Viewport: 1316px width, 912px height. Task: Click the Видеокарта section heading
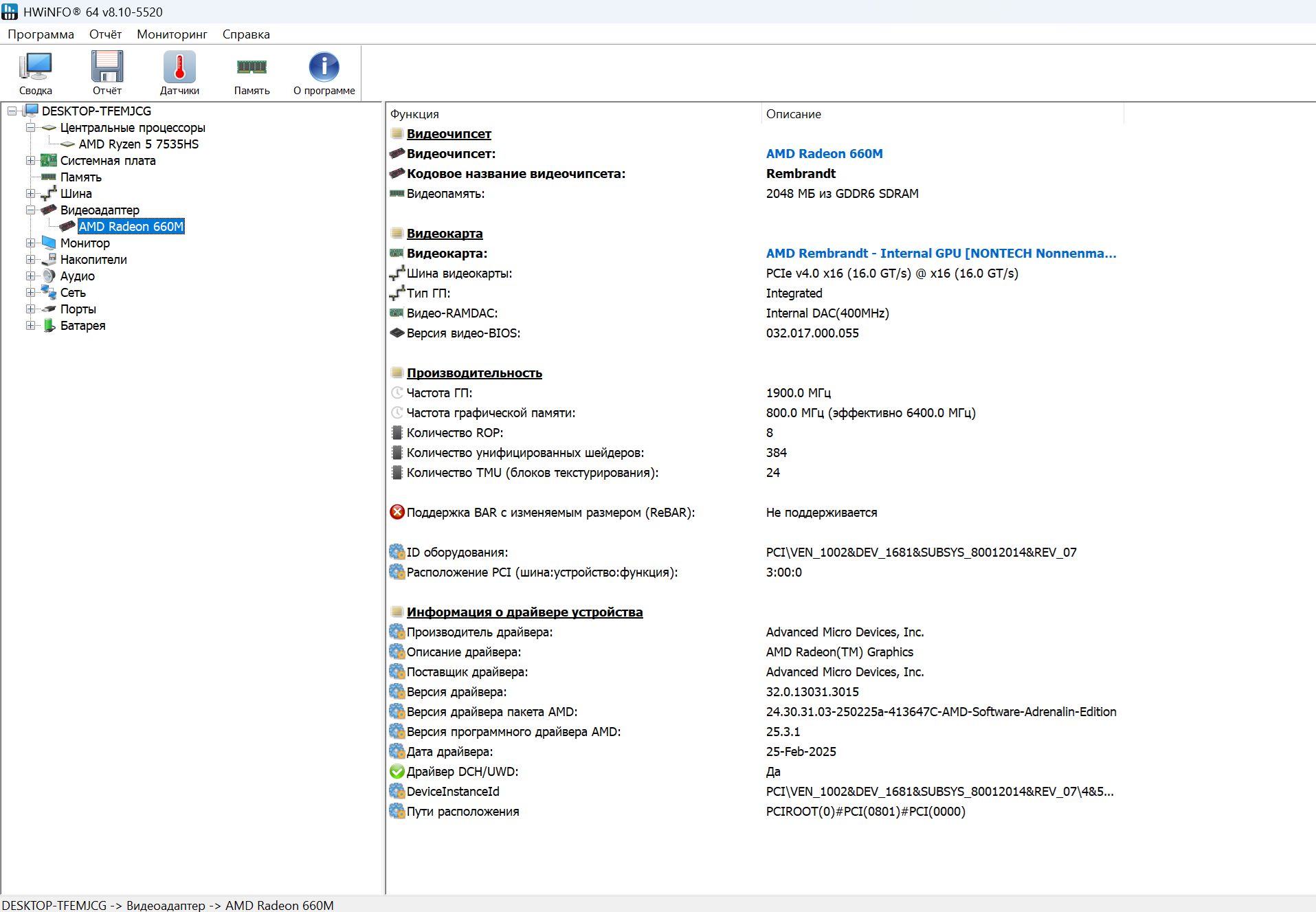(445, 233)
